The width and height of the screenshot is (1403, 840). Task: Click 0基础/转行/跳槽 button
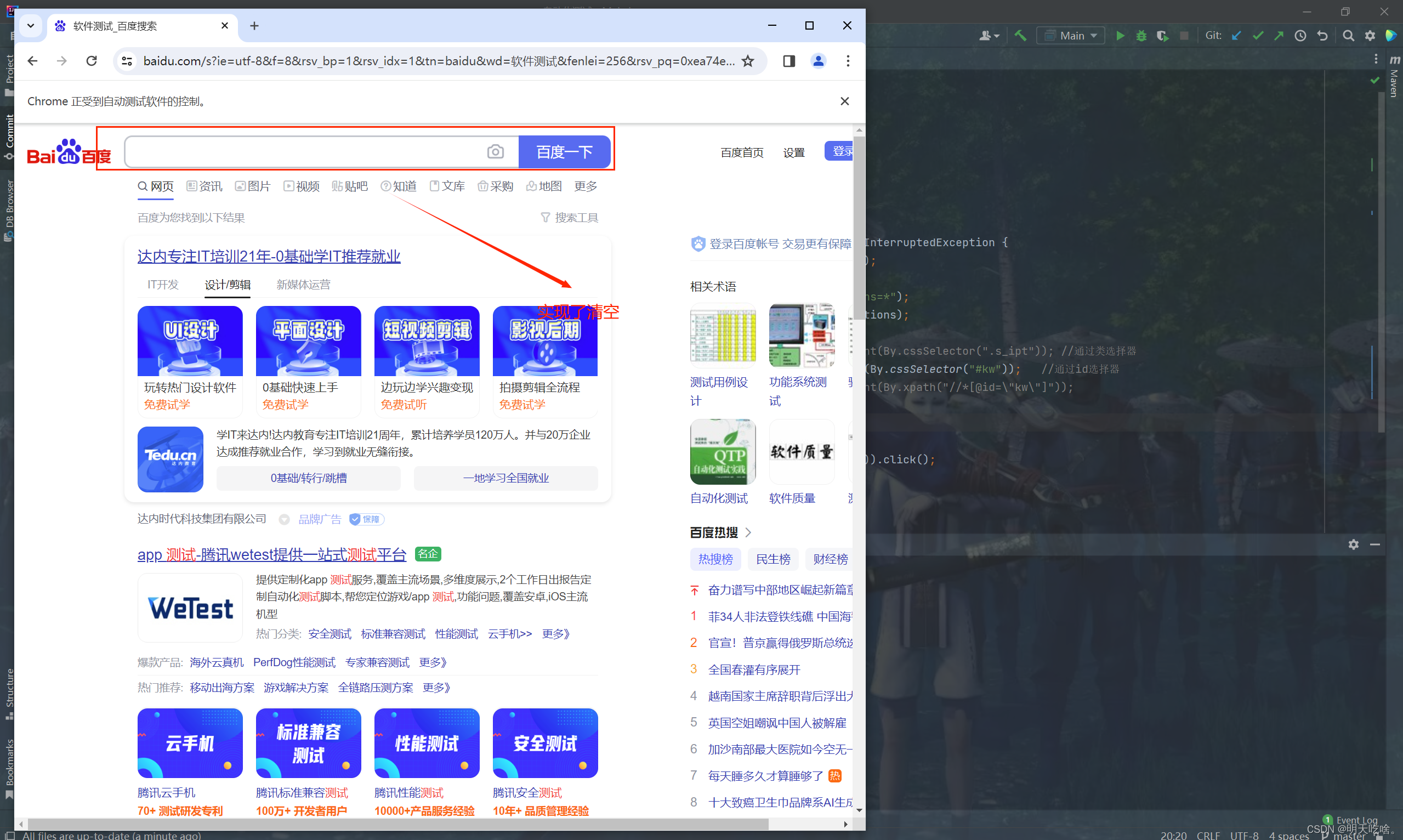pos(309,478)
